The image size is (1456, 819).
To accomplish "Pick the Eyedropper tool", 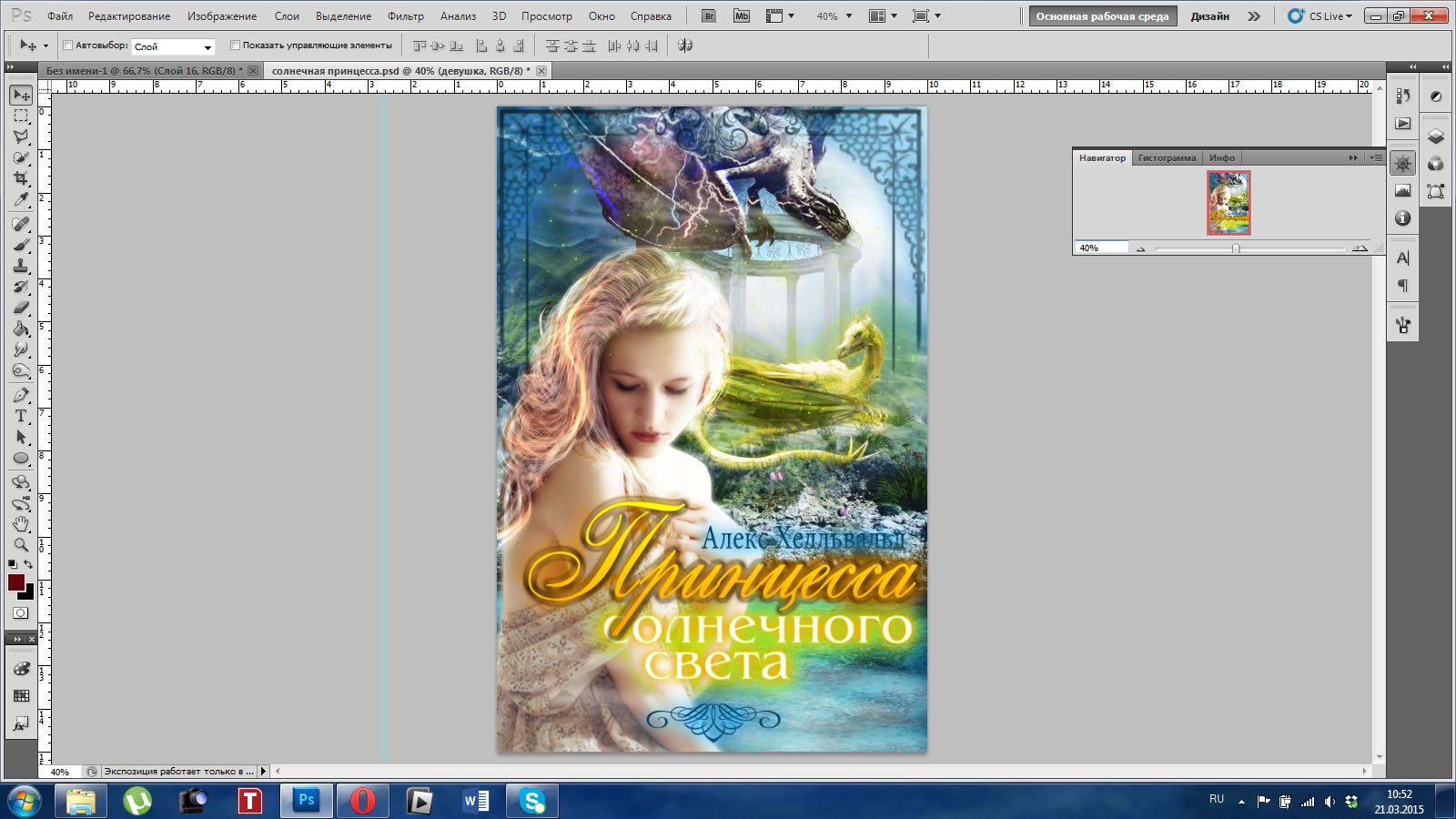I will (x=21, y=200).
